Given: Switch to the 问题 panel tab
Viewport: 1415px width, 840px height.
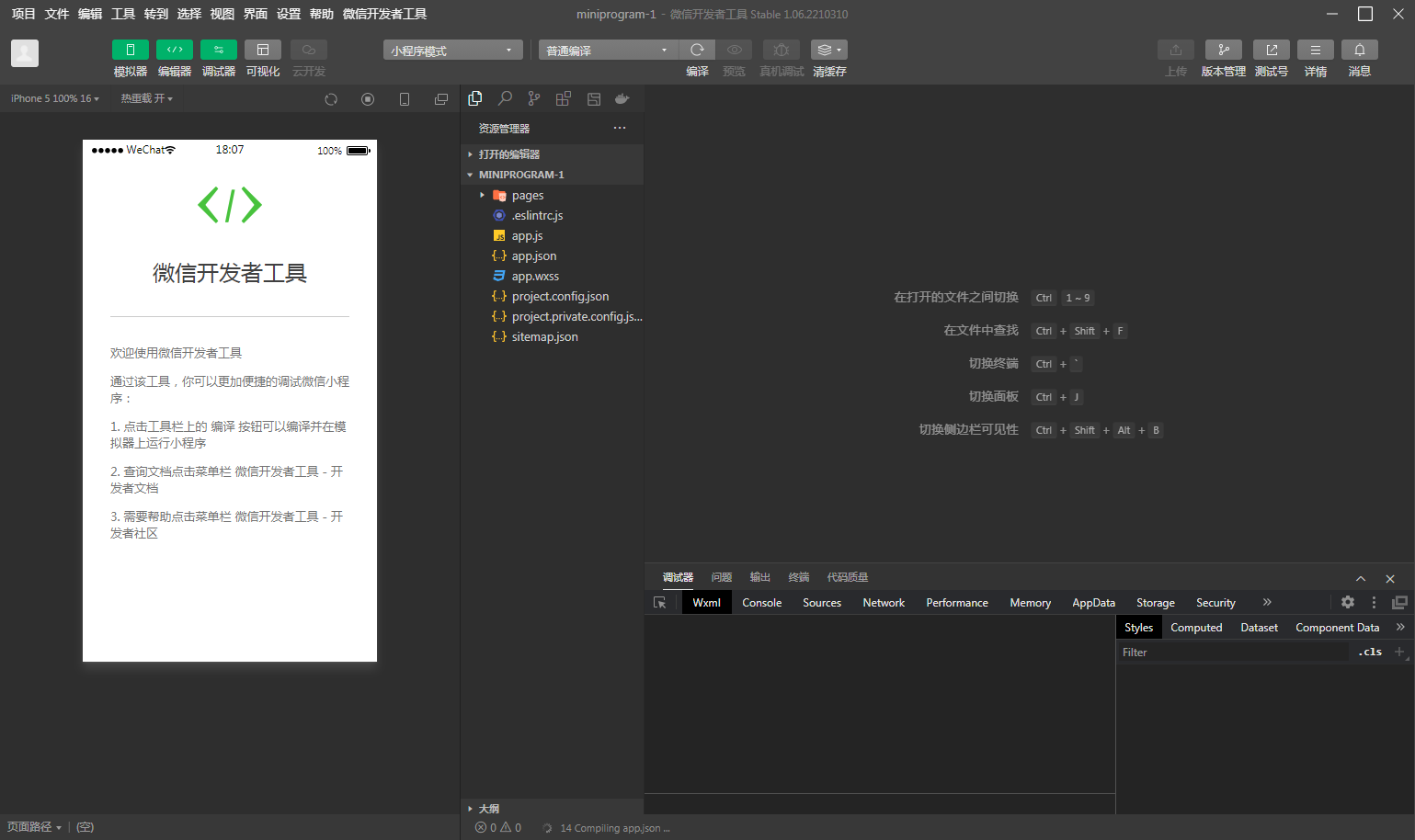Looking at the screenshot, I should point(722,577).
